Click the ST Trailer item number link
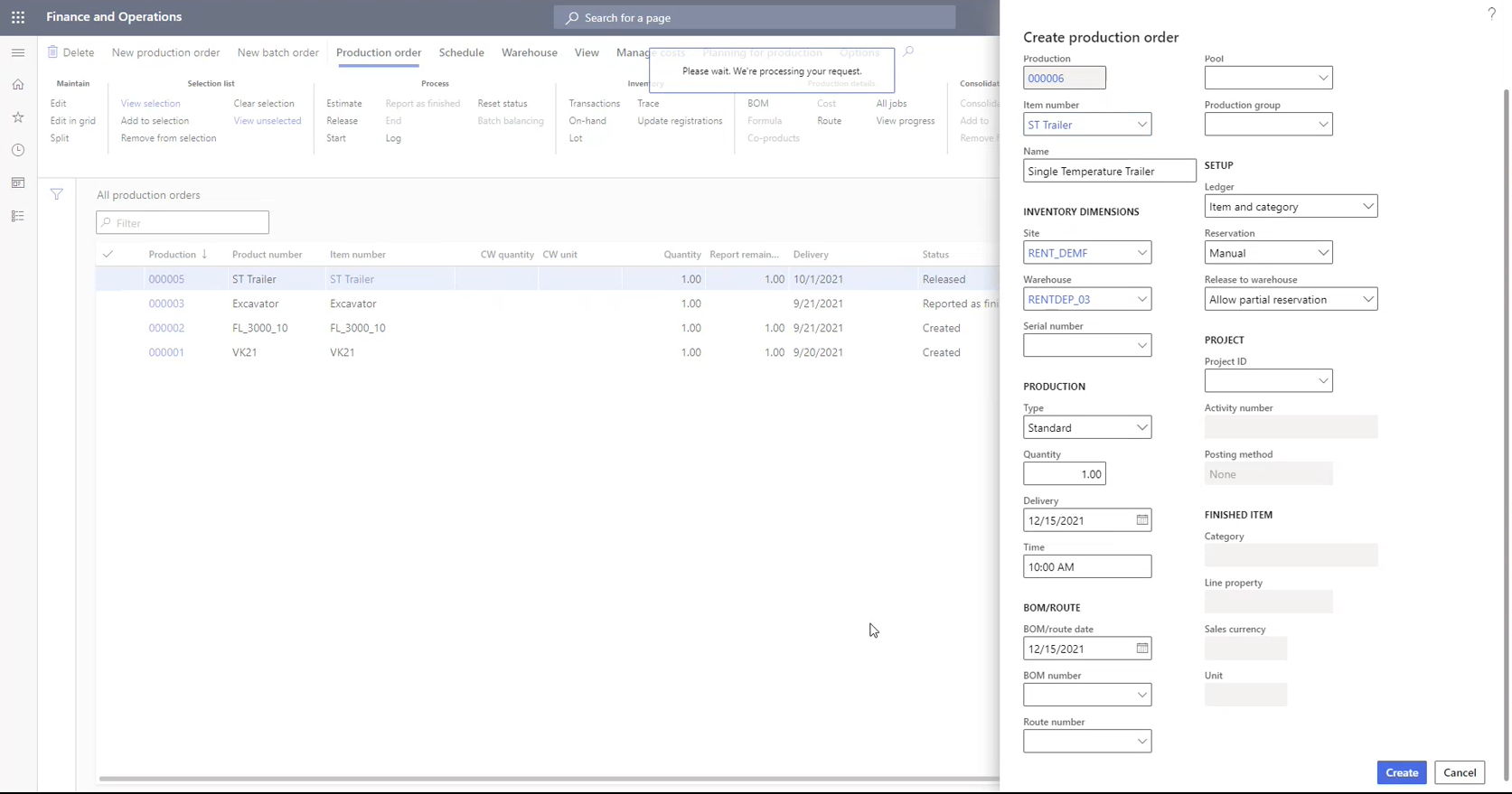 click(352, 279)
